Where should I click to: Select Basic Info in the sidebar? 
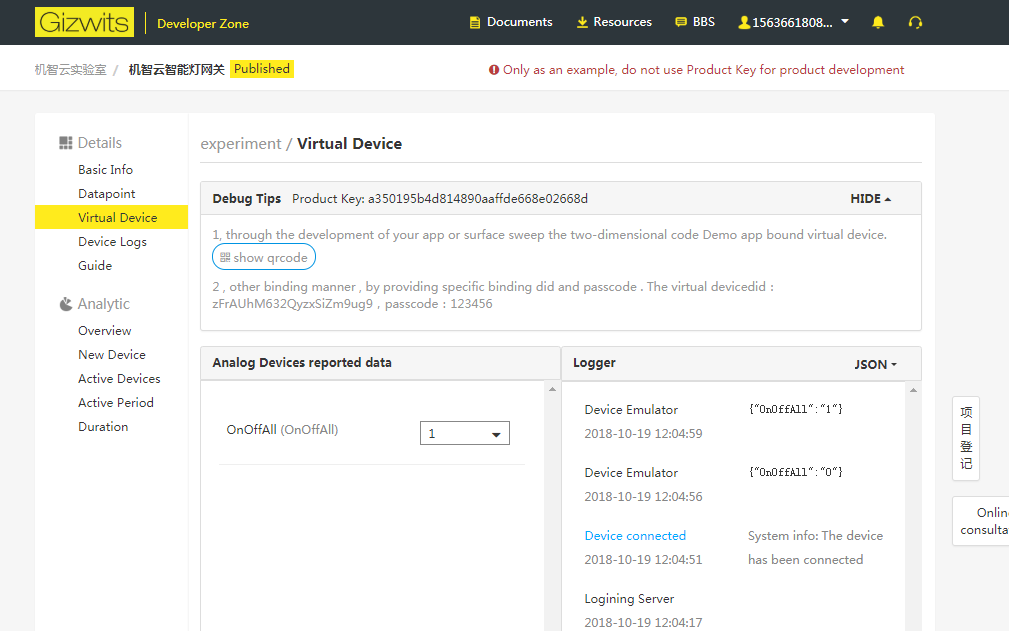[105, 170]
